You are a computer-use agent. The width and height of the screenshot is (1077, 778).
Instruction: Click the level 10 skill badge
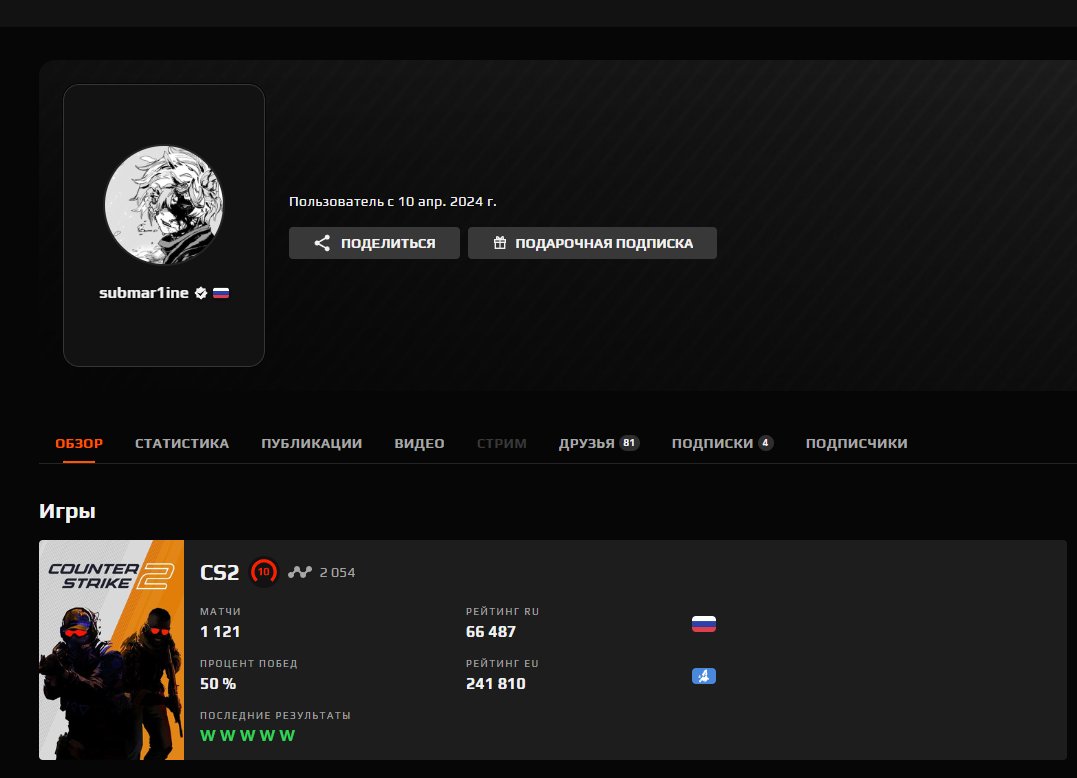[x=263, y=572]
